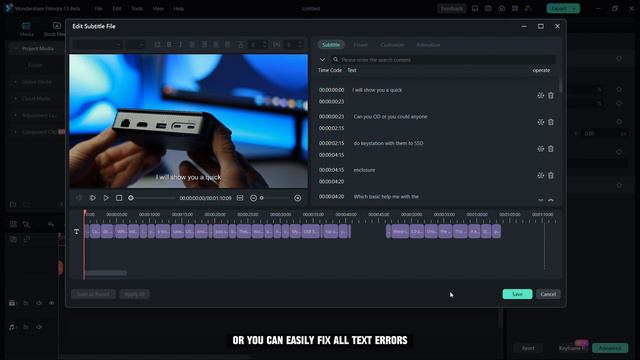Open the Help menu in Filmora
The height and width of the screenshot is (360, 640).
[179, 9]
